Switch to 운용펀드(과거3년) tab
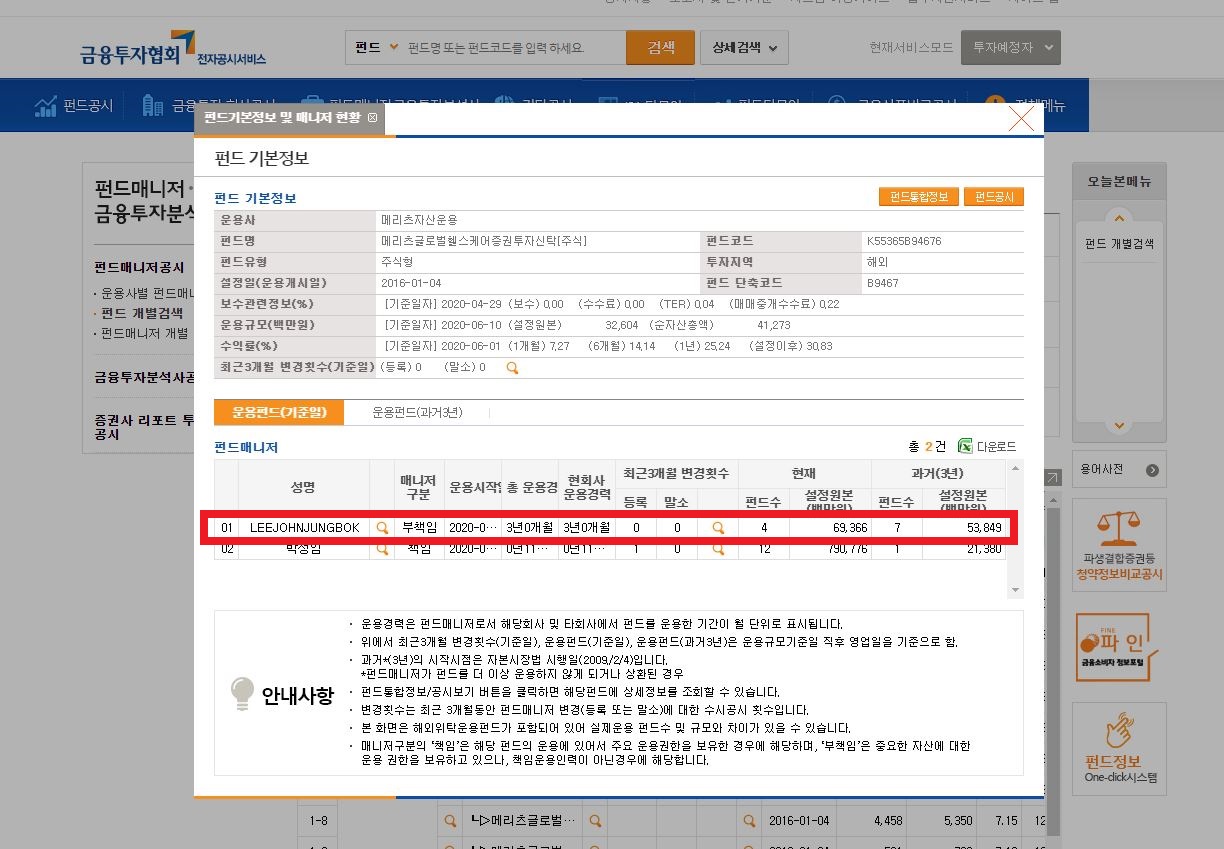Screen dimensions: 1224x849 coord(417,412)
